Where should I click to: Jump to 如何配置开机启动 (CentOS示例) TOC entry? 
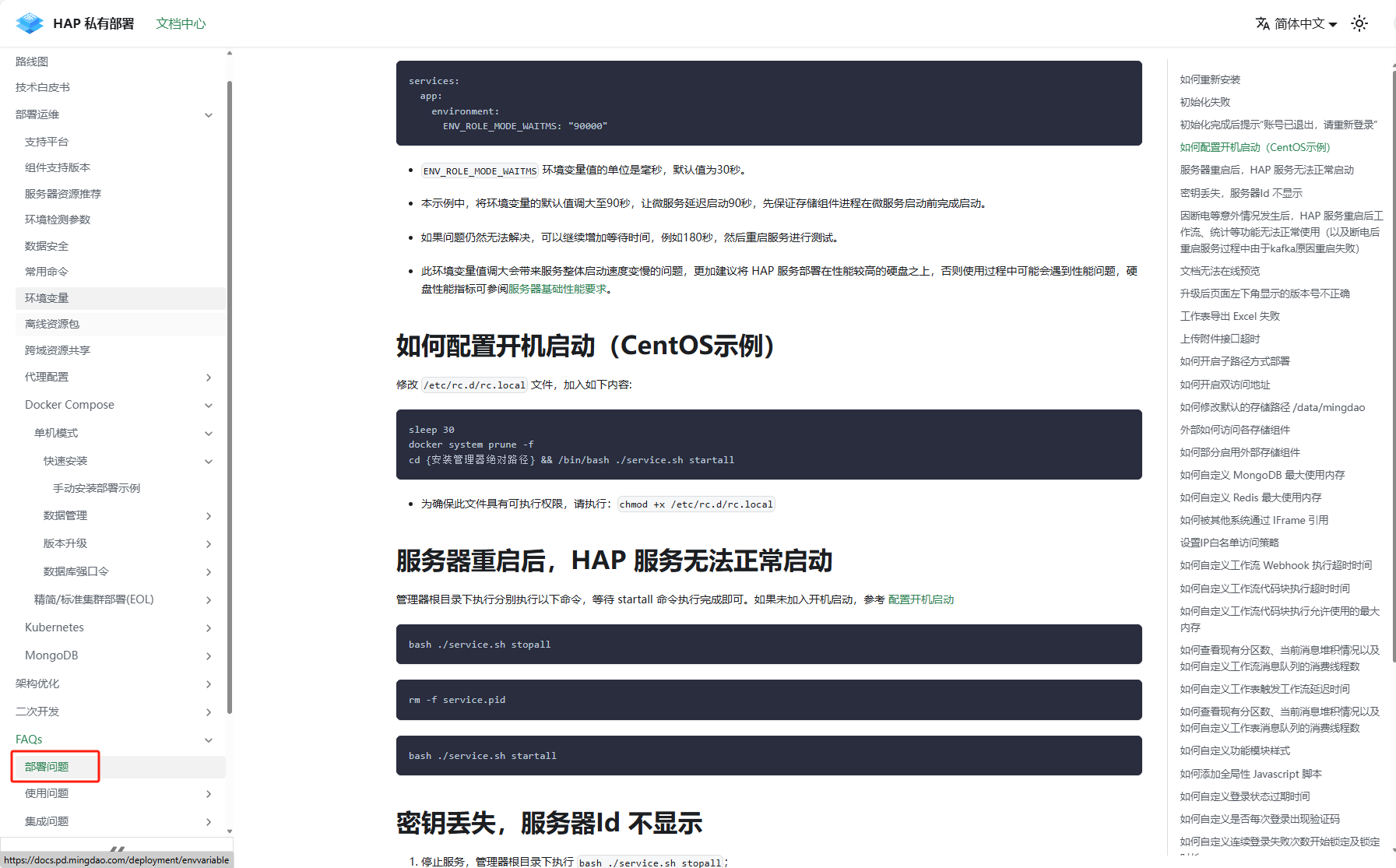[1255, 147]
